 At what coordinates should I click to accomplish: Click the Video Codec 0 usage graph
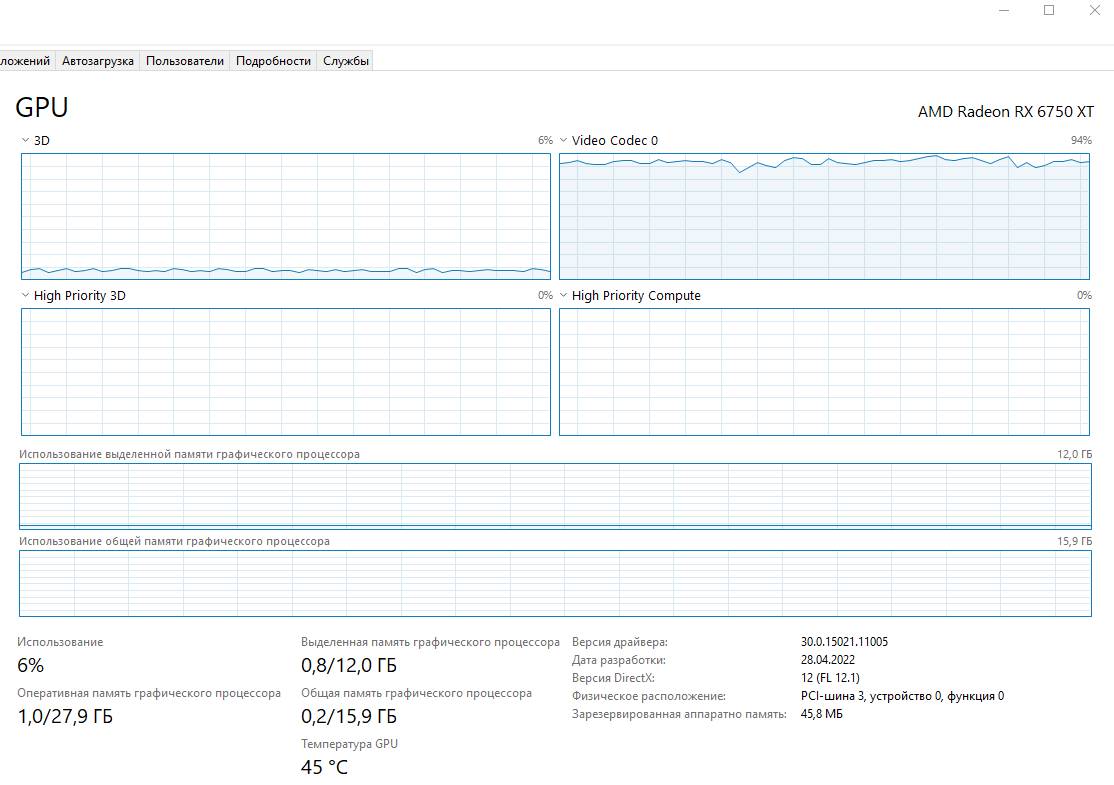click(x=824, y=216)
